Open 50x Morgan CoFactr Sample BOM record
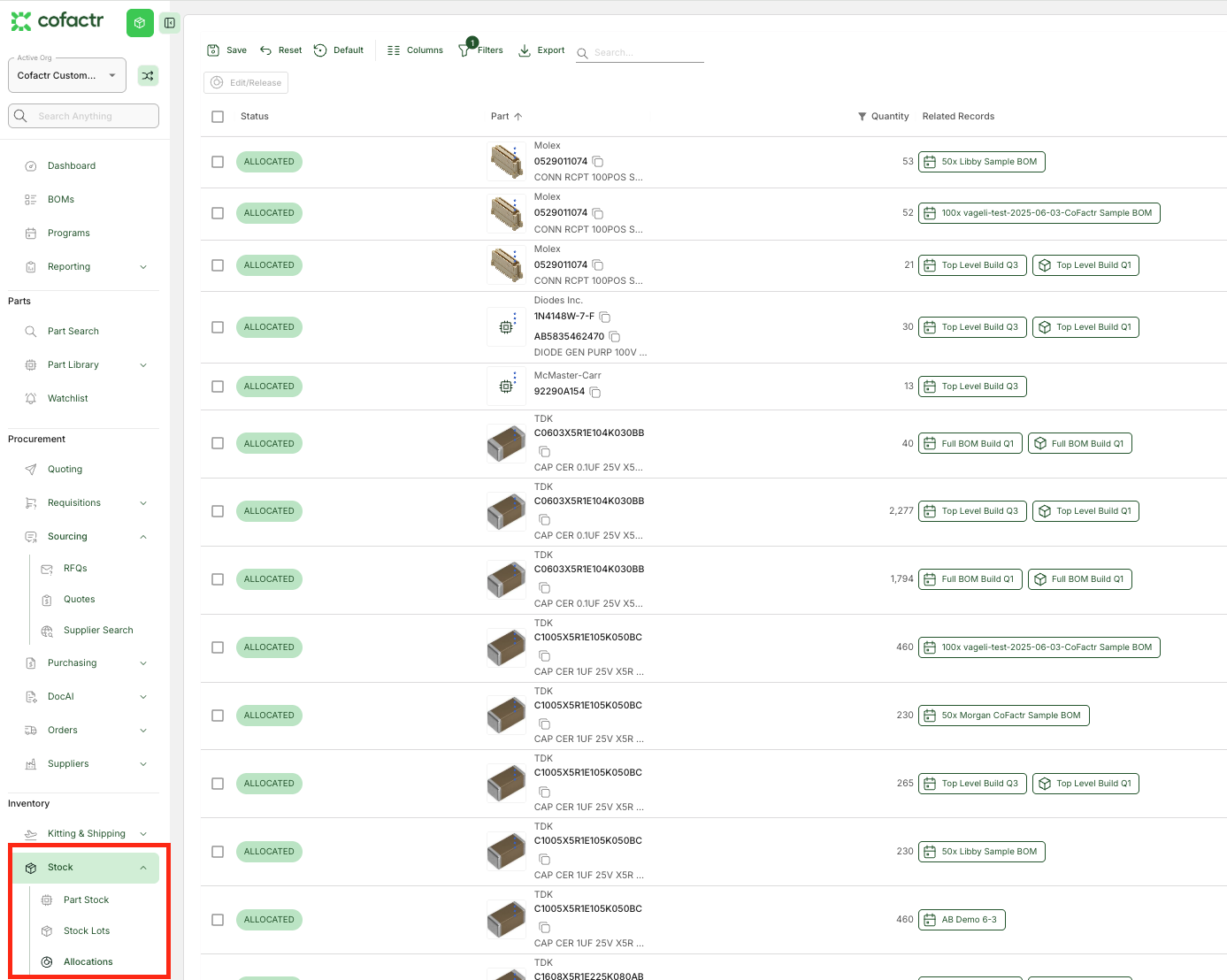 (x=1004, y=716)
